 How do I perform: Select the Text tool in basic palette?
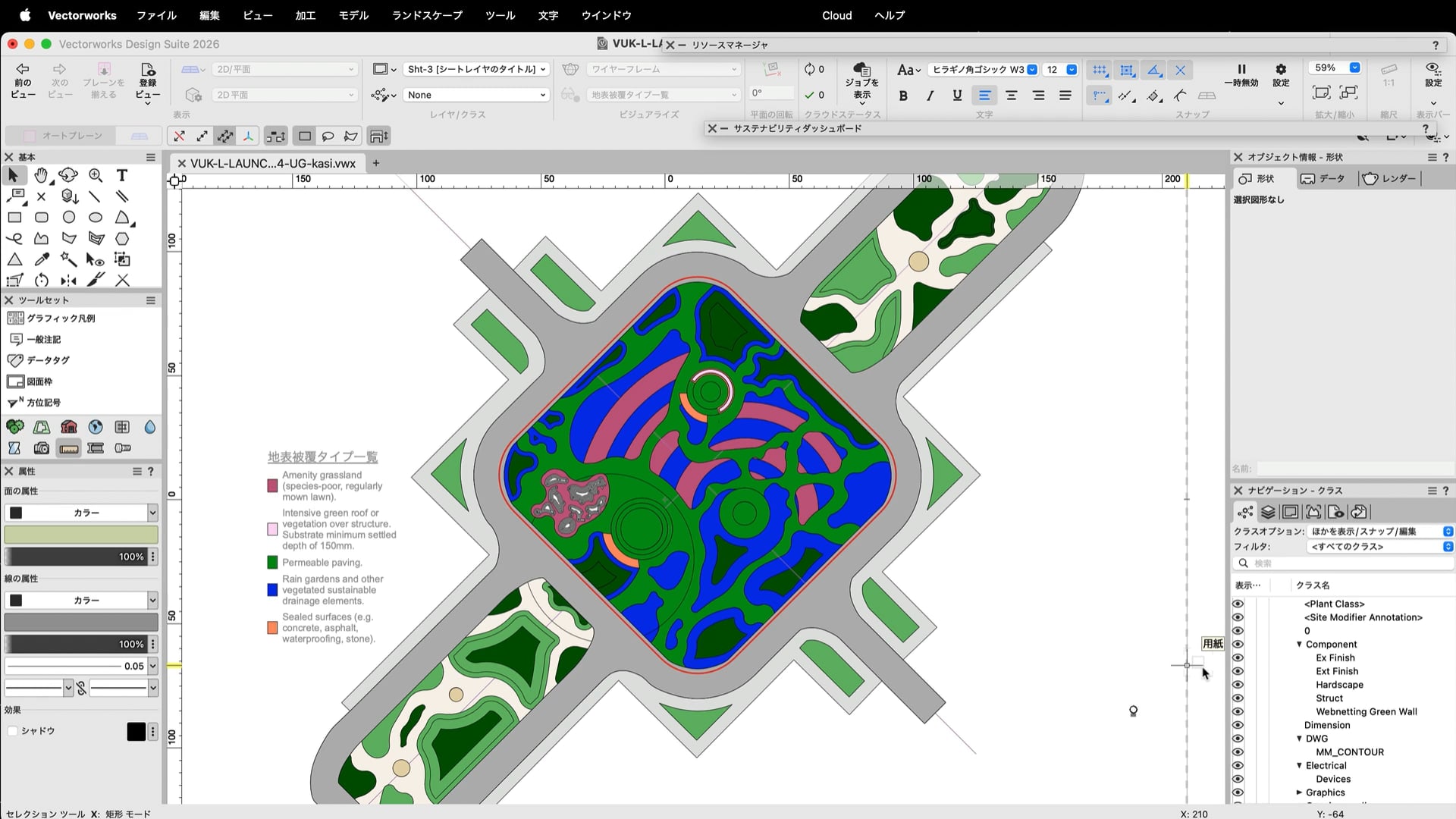click(122, 175)
